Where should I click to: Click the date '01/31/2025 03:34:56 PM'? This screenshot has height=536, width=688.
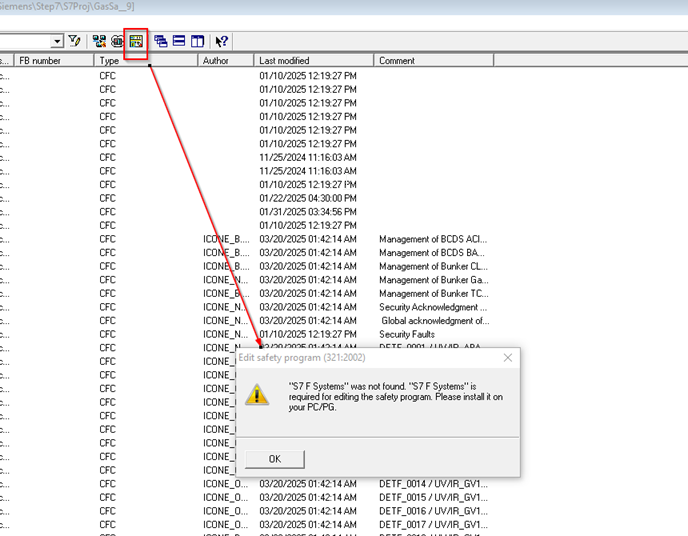308,212
